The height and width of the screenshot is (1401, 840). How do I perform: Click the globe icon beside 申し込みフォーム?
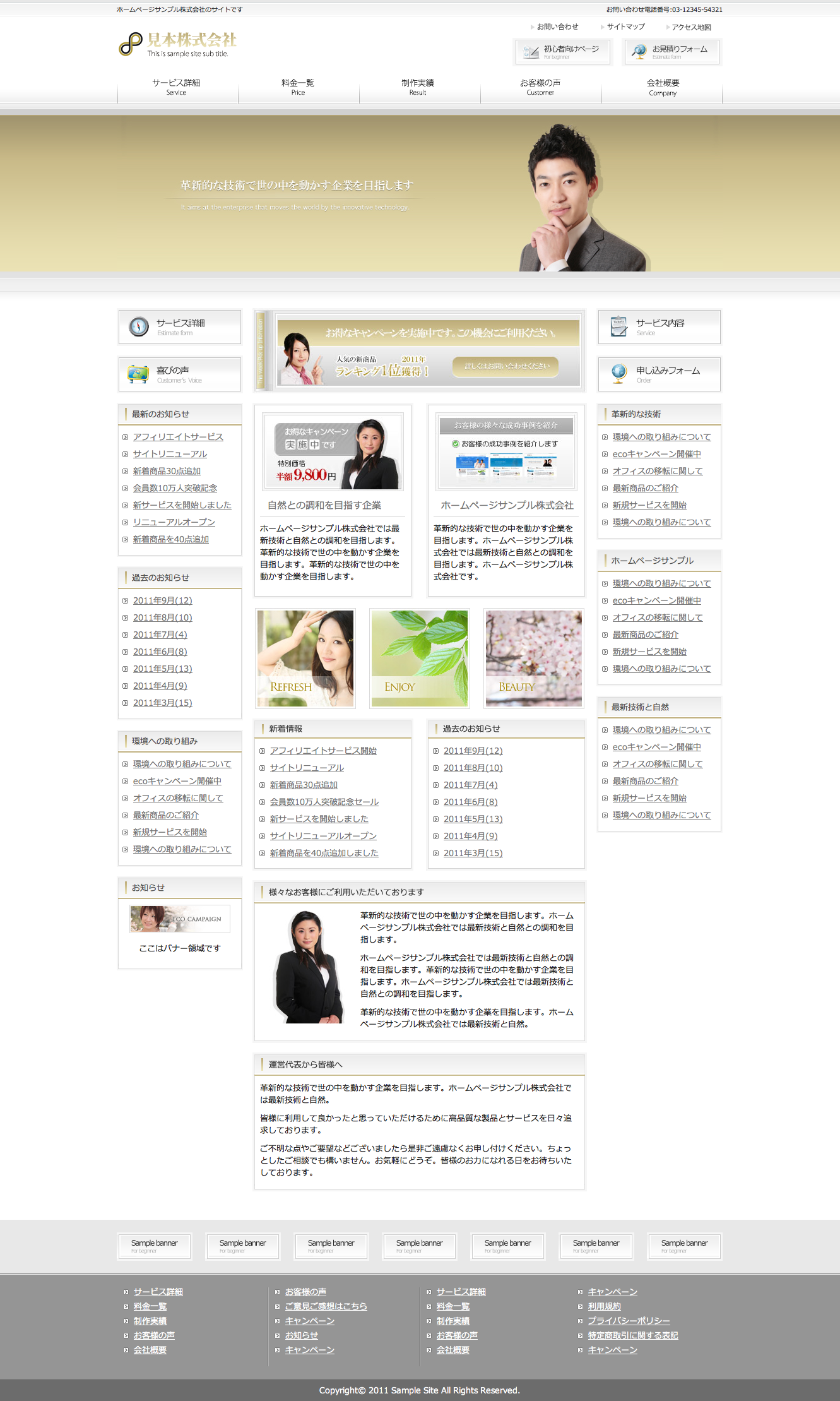tap(618, 374)
